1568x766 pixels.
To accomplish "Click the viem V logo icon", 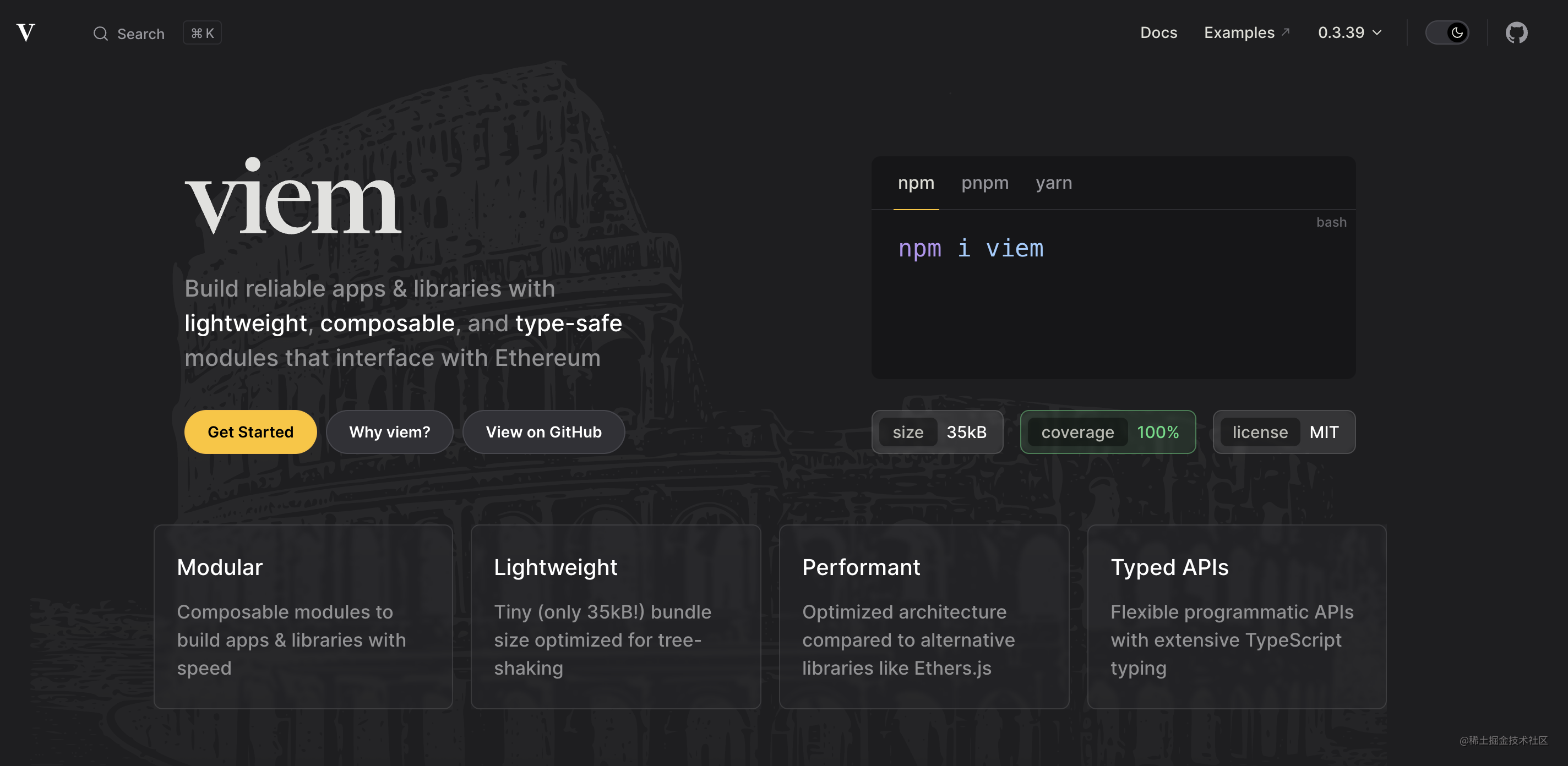I will [x=25, y=32].
